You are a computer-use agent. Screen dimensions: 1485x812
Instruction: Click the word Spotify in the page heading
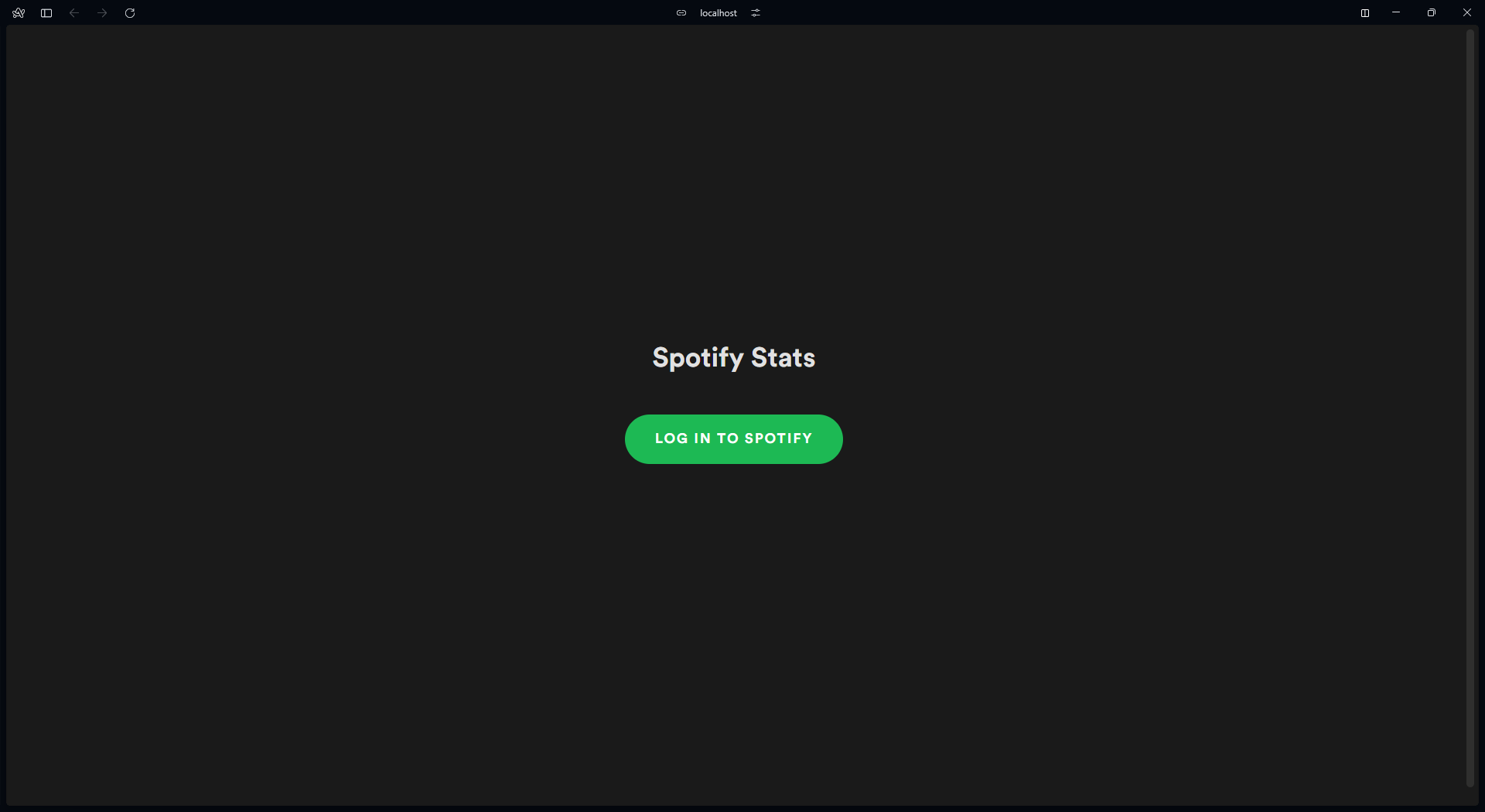[x=698, y=358]
